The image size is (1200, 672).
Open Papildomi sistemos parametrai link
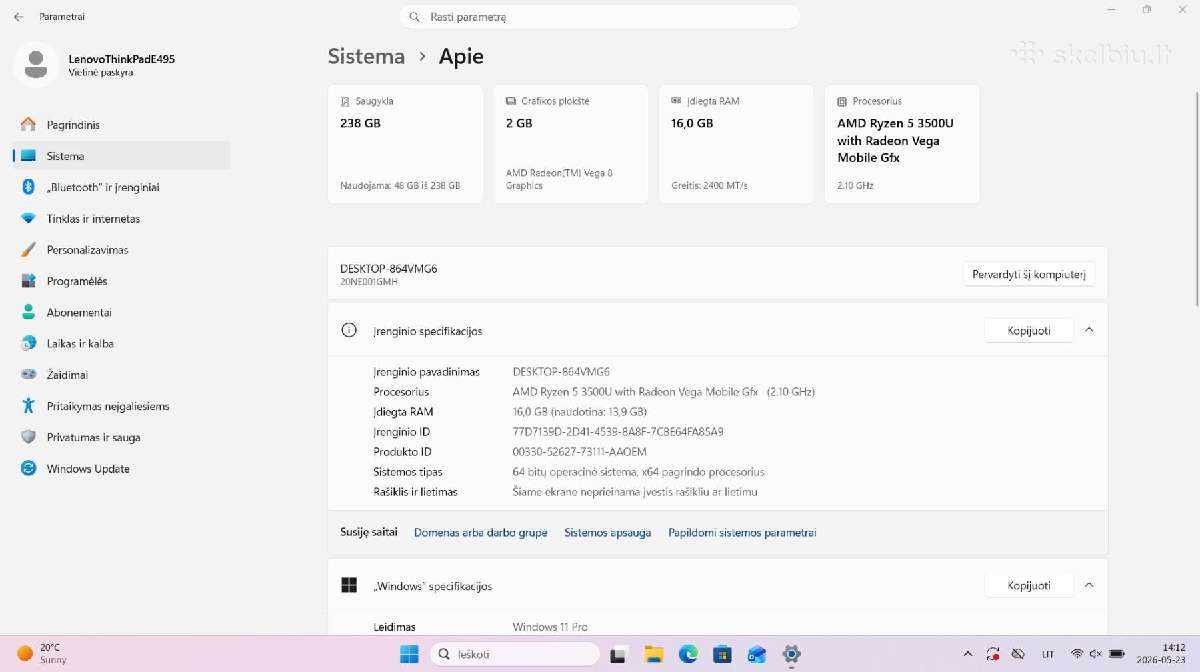pyautogui.click(x=742, y=533)
